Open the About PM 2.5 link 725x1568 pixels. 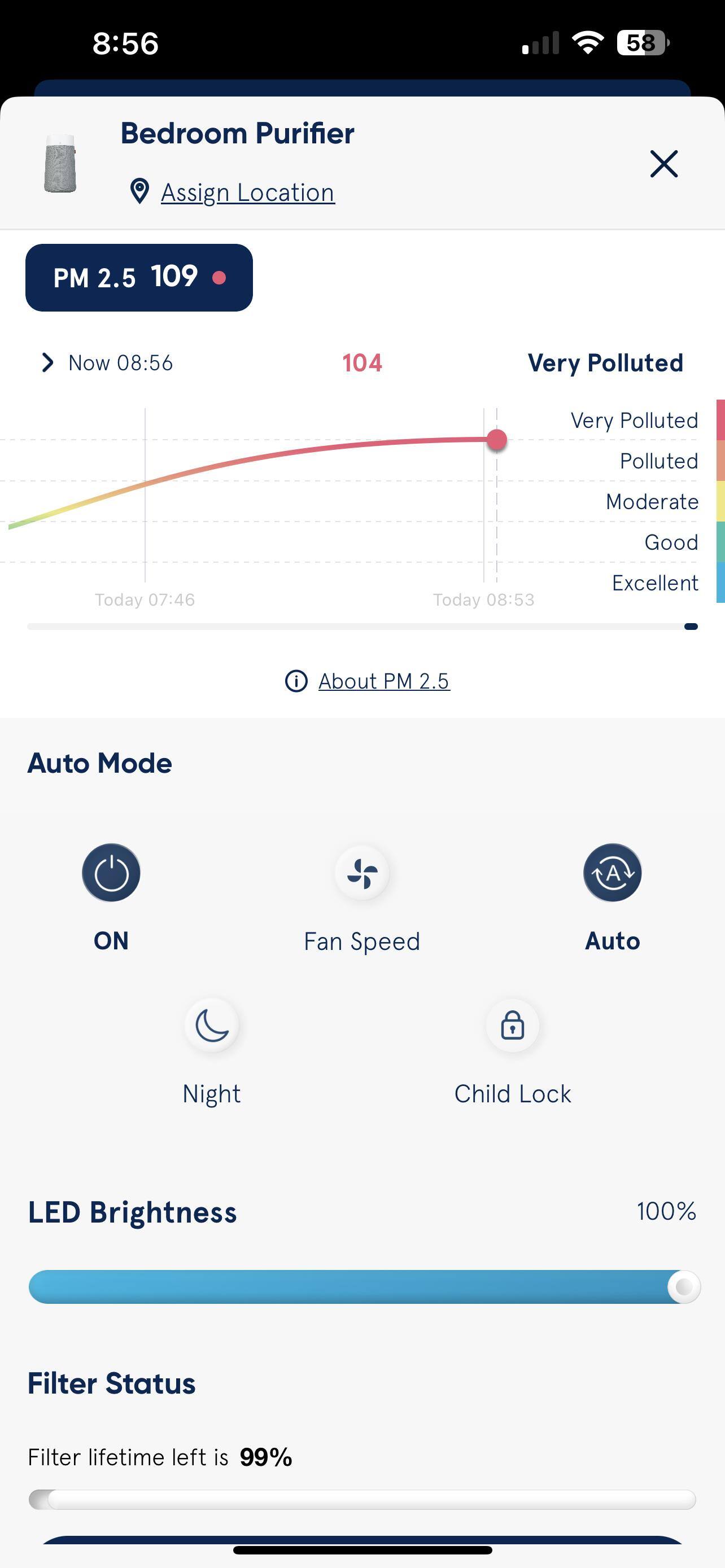click(384, 681)
